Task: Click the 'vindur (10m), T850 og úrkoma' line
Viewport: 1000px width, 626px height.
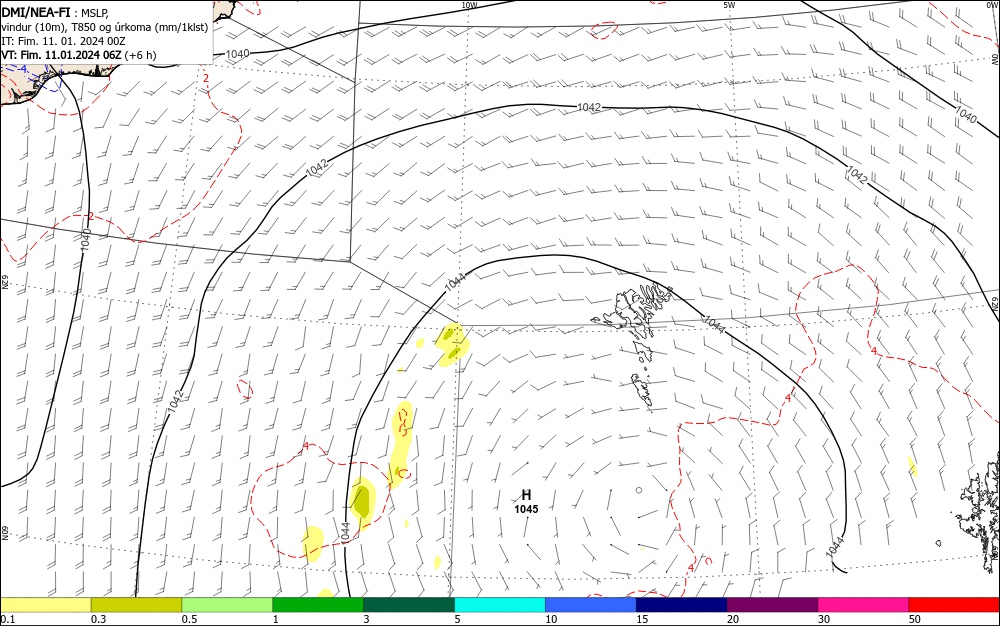Action: point(105,27)
